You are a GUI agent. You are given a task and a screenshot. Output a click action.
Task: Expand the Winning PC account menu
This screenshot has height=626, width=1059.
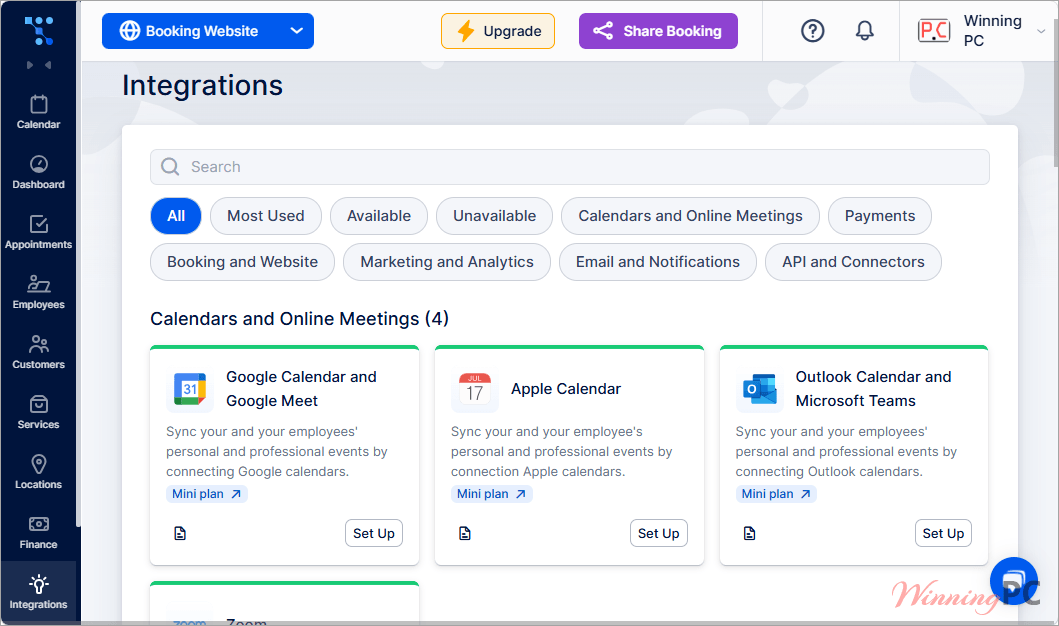(1041, 31)
